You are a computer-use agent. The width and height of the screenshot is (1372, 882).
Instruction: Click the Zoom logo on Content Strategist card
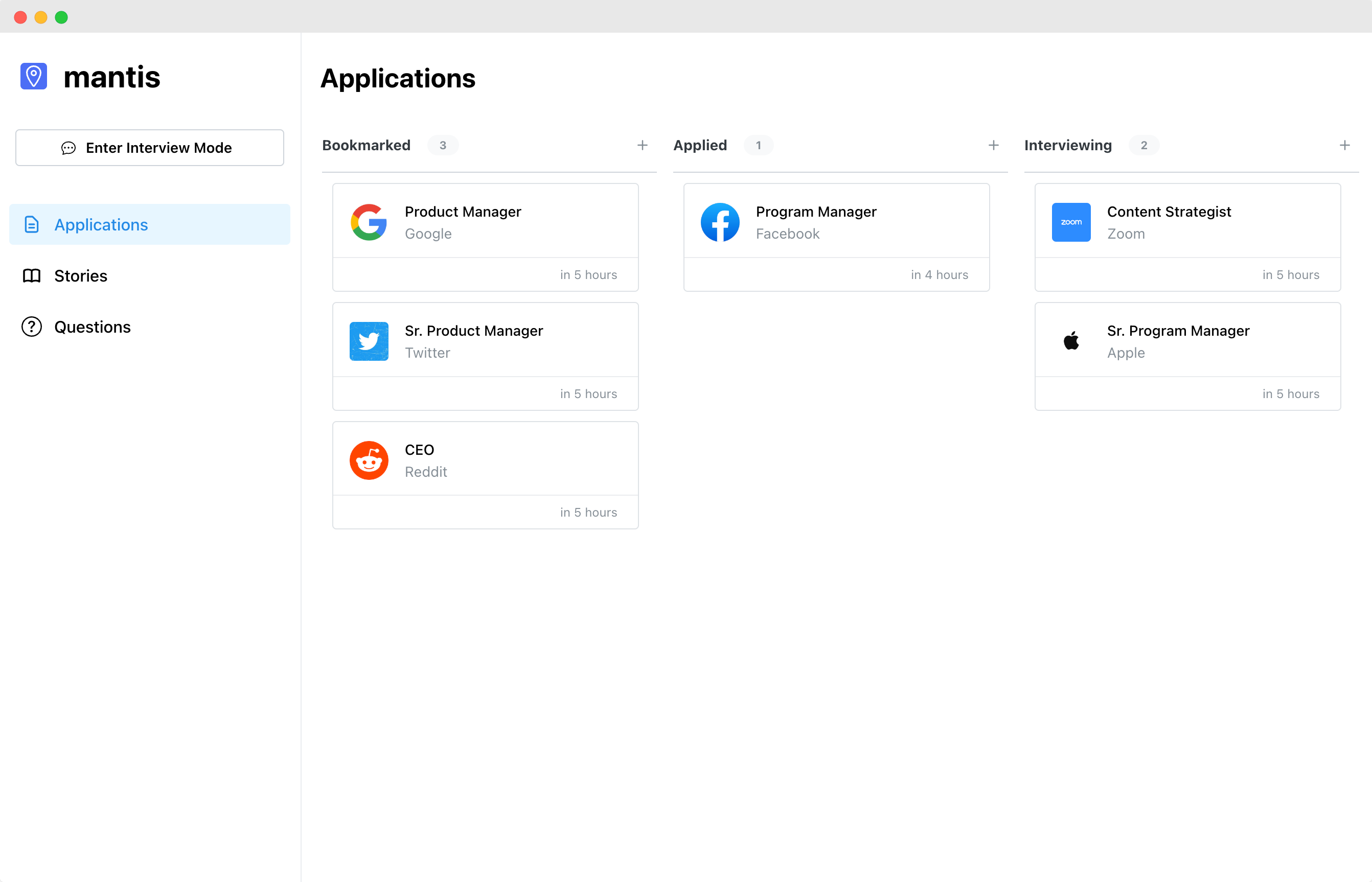(x=1071, y=222)
